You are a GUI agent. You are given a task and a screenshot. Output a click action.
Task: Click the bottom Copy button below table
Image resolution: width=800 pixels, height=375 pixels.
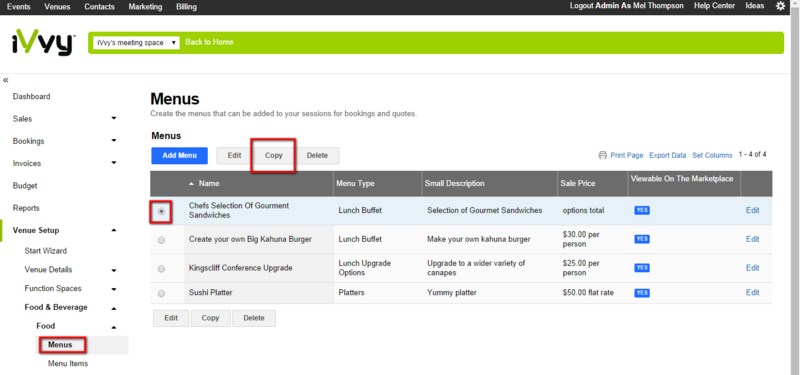pyautogui.click(x=210, y=318)
